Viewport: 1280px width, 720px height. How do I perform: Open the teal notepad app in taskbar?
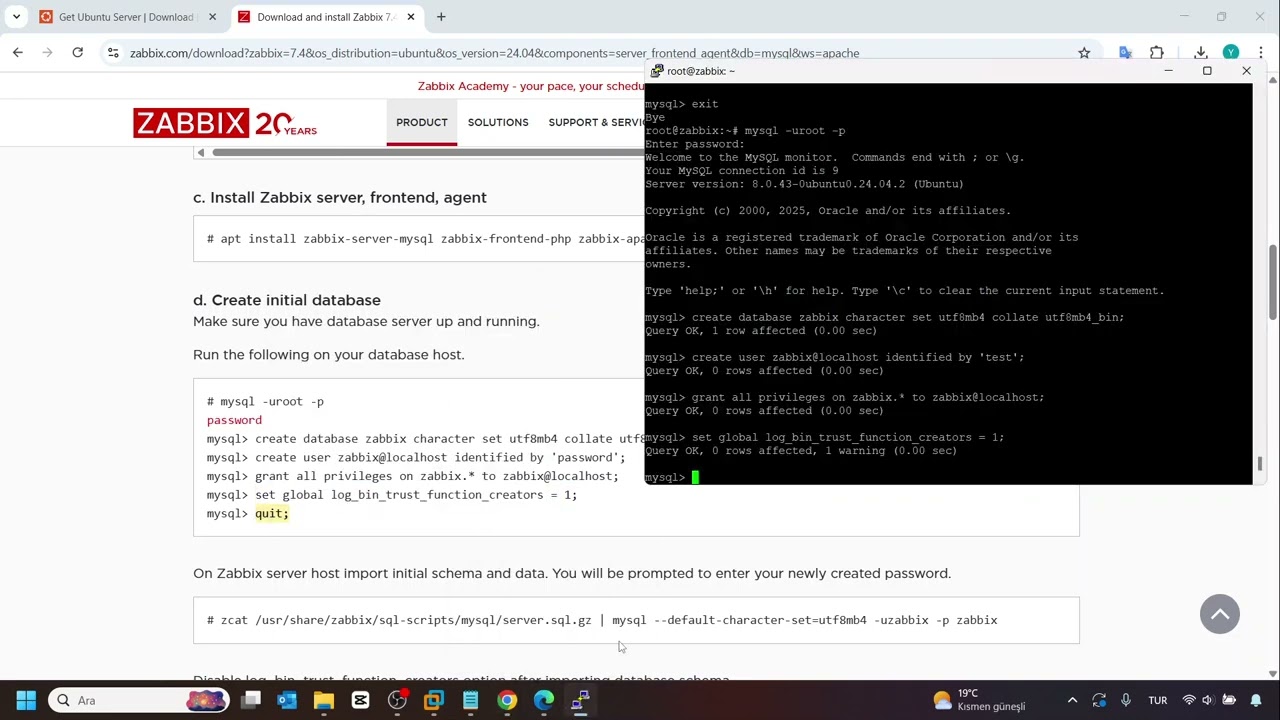point(470,700)
